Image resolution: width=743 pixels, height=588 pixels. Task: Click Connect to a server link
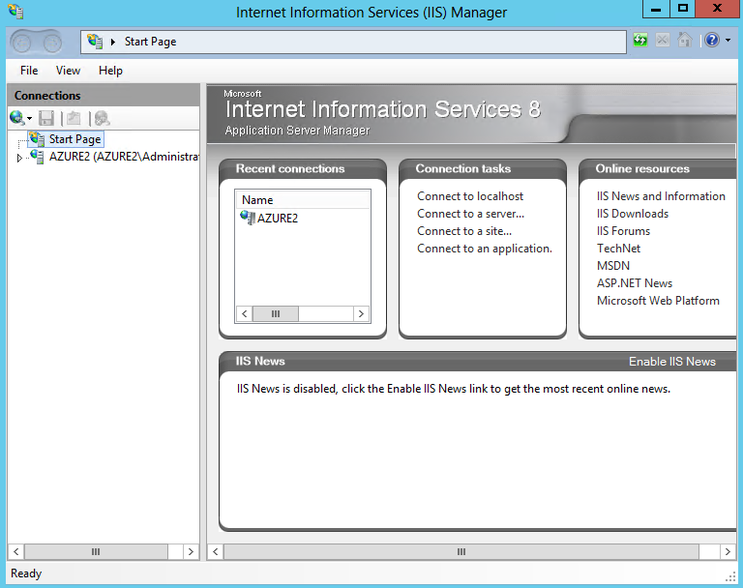click(x=471, y=214)
